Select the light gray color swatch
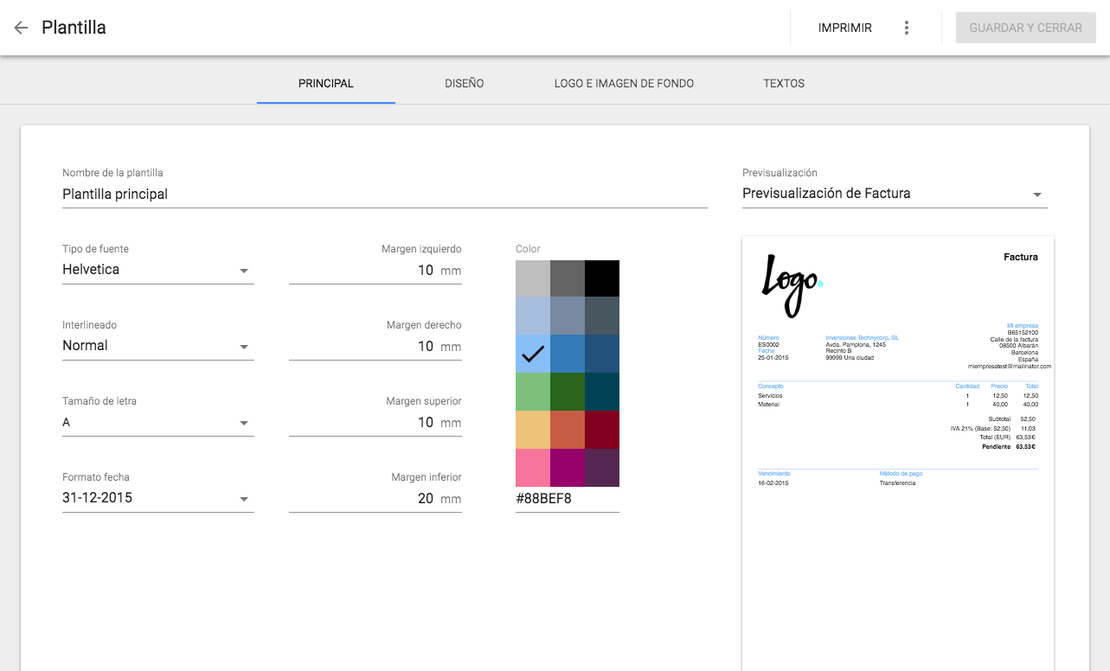This screenshot has height=671, width=1110. click(x=532, y=278)
